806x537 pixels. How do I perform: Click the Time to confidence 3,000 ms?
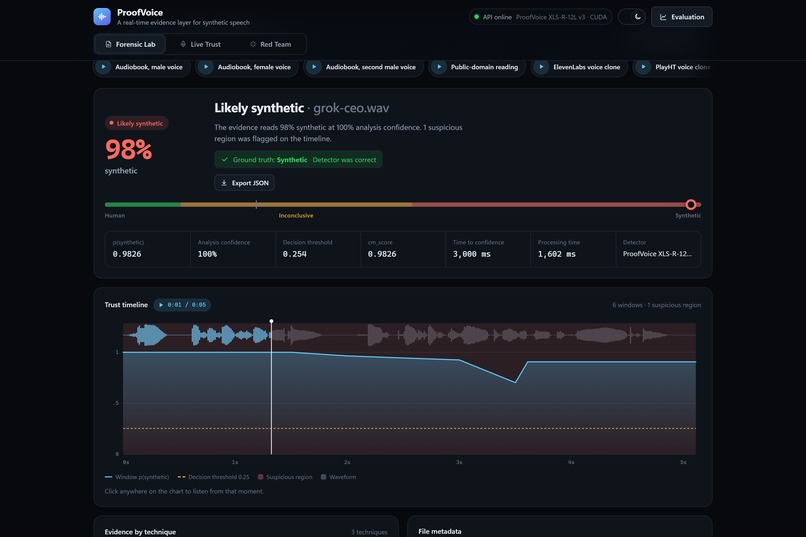[x=471, y=254]
